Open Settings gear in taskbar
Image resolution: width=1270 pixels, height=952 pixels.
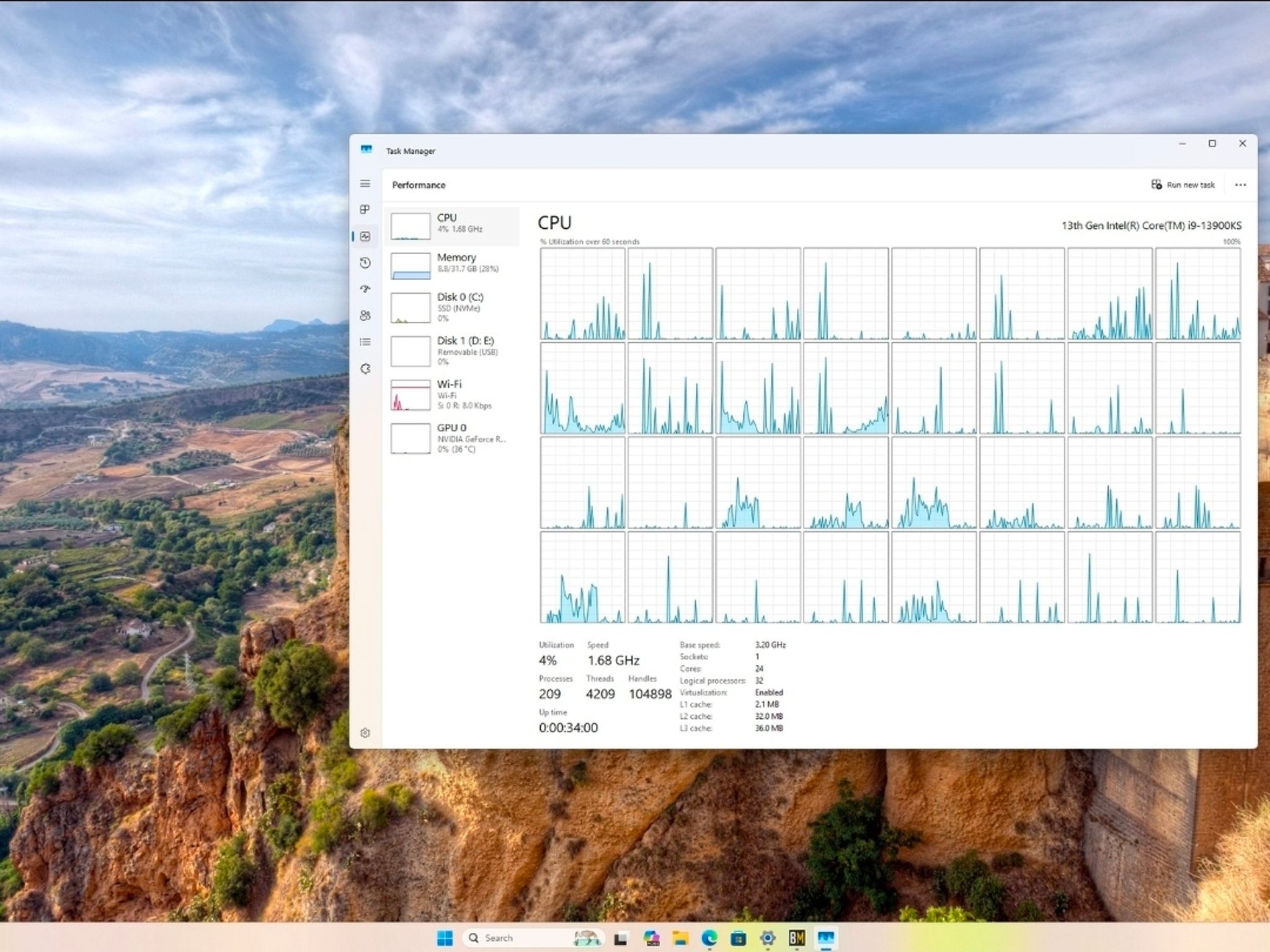point(768,938)
